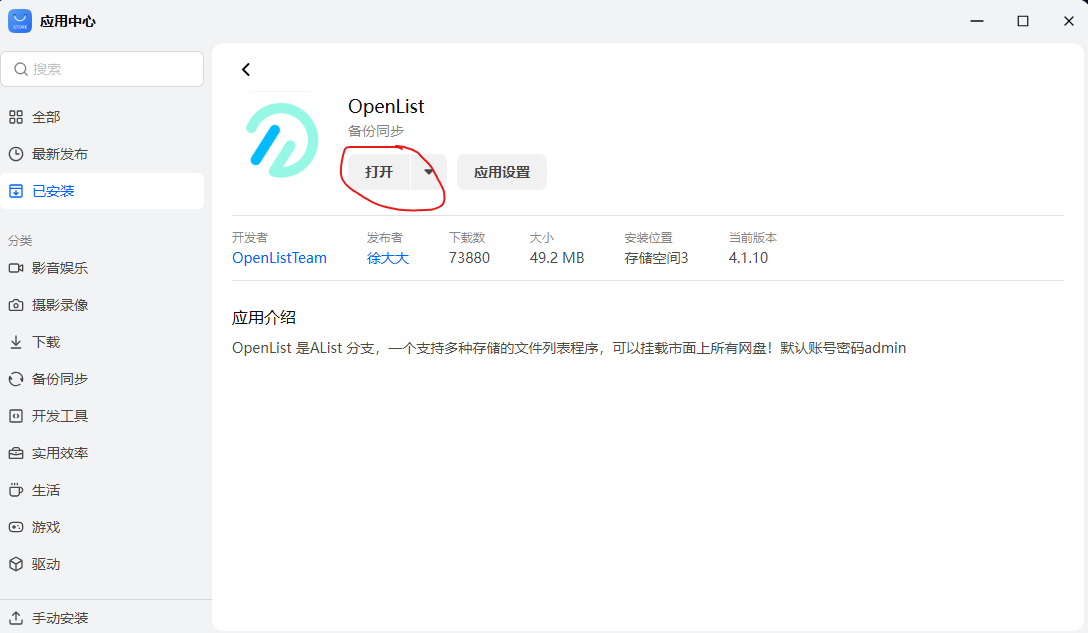Click the 驱动 cube icon
Screen dimensions: 1088x633
coord(16,564)
